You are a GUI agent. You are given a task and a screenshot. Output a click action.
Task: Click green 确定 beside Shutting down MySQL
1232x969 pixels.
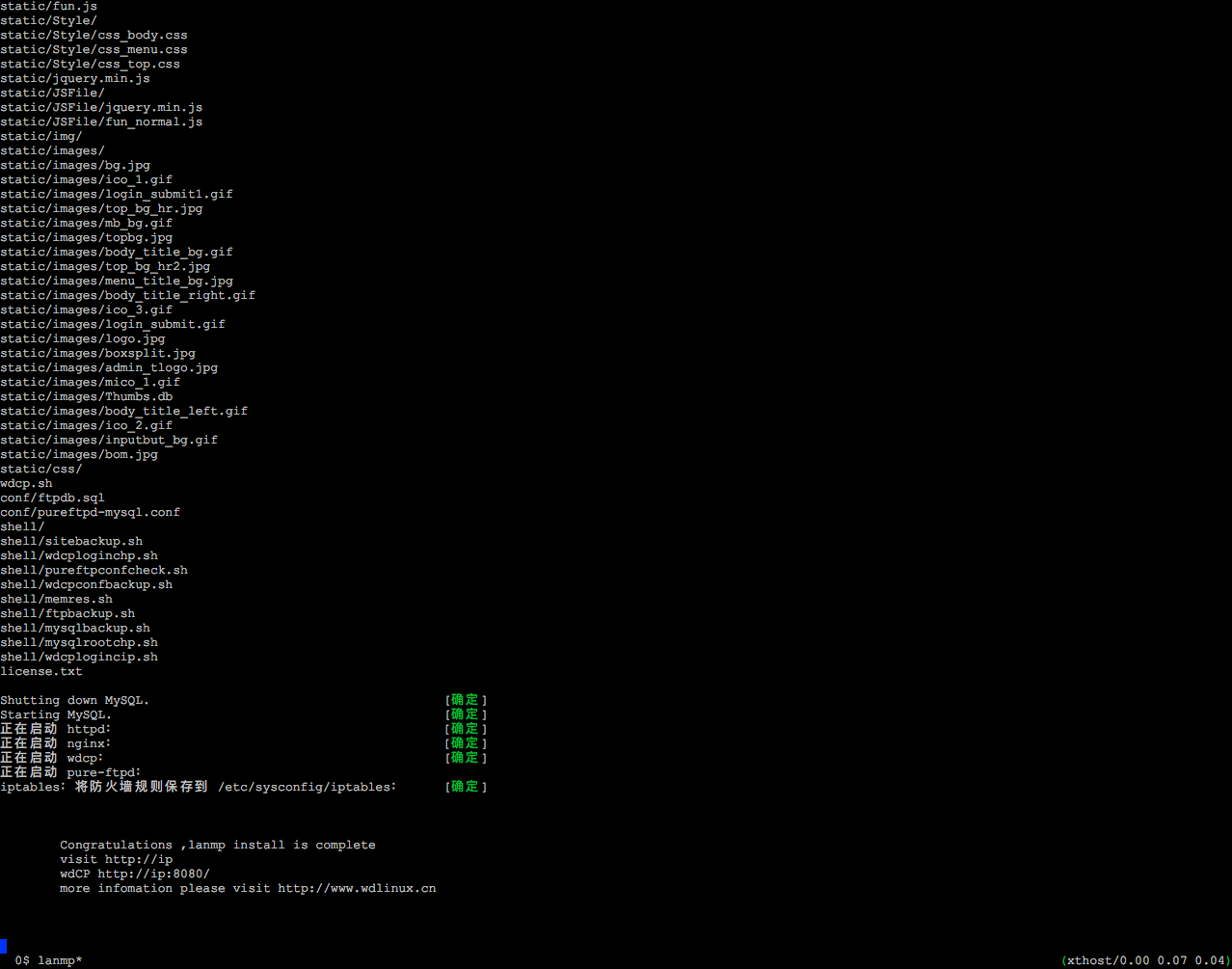[465, 700]
